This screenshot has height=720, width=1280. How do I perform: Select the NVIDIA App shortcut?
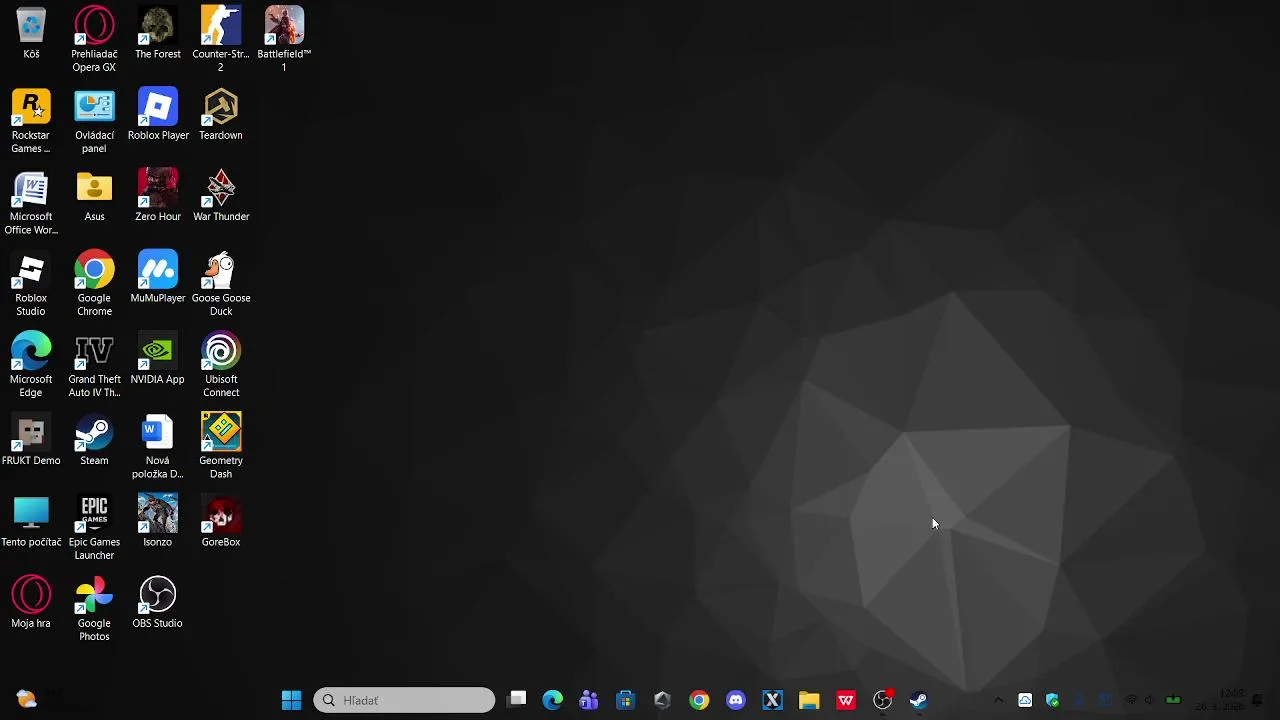point(158,359)
